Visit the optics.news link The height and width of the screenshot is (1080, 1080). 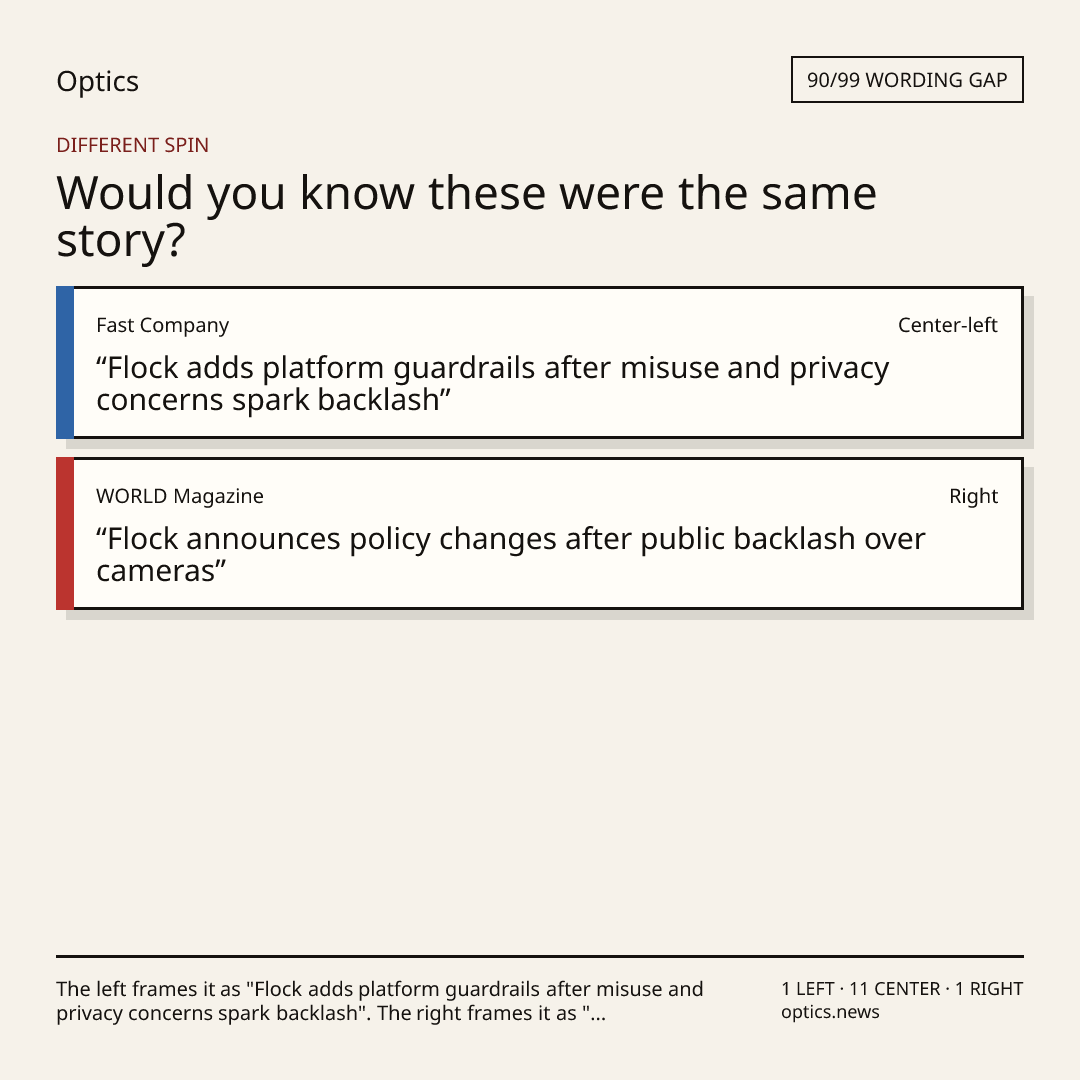830,1012
